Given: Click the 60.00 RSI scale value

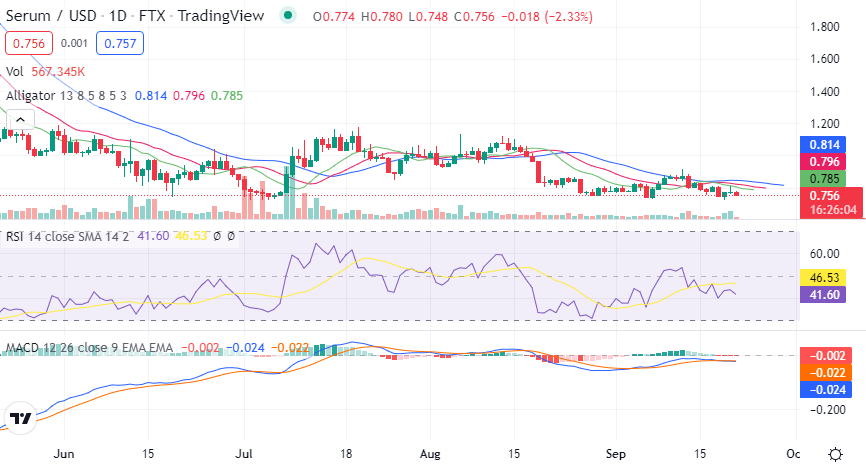Looking at the screenshot, I should (824, 254).
